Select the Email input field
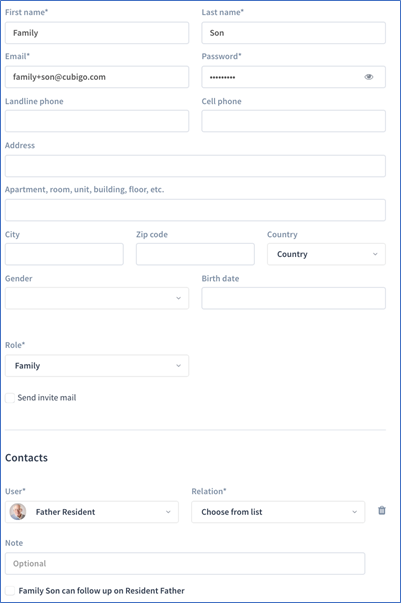 (97, 77)
